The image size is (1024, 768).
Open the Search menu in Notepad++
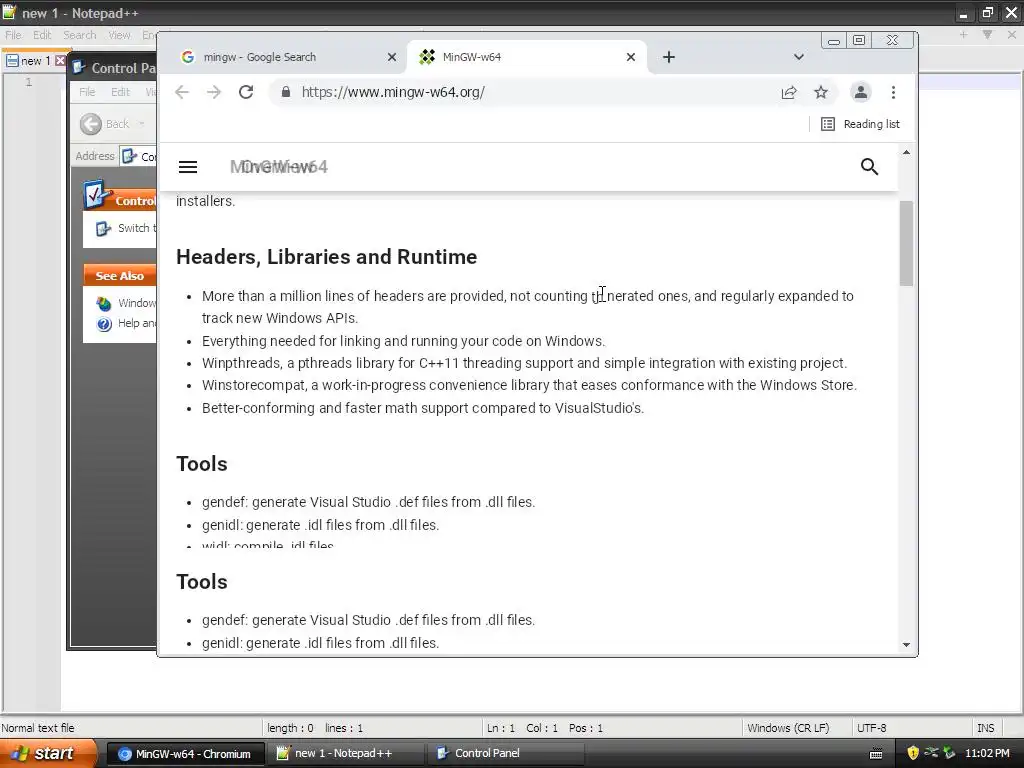tap(80, 35)
